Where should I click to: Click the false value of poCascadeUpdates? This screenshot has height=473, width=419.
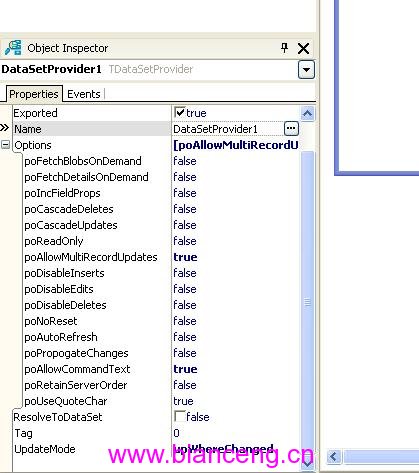[x=185, y=225]
